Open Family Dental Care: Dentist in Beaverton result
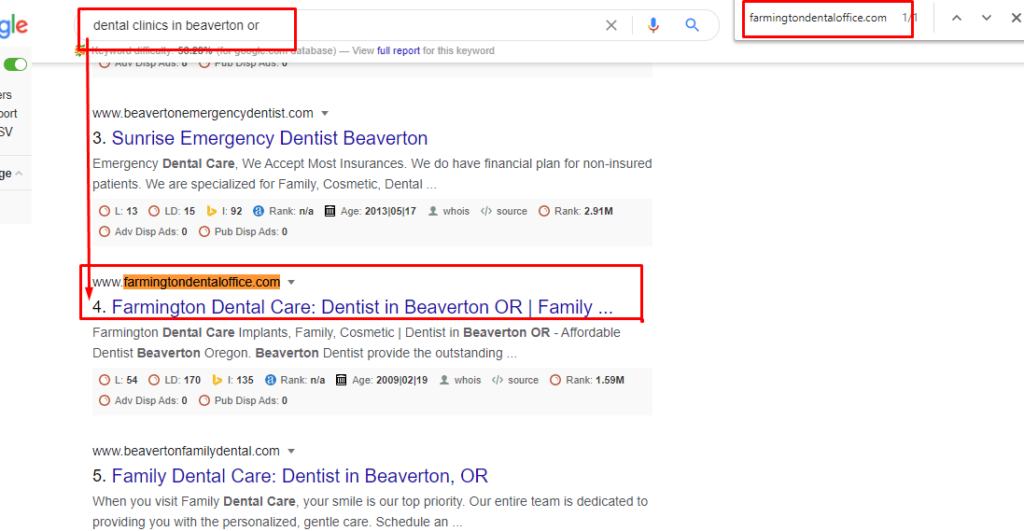Screen dimensions: 1024x531 [x=299, y=476]
